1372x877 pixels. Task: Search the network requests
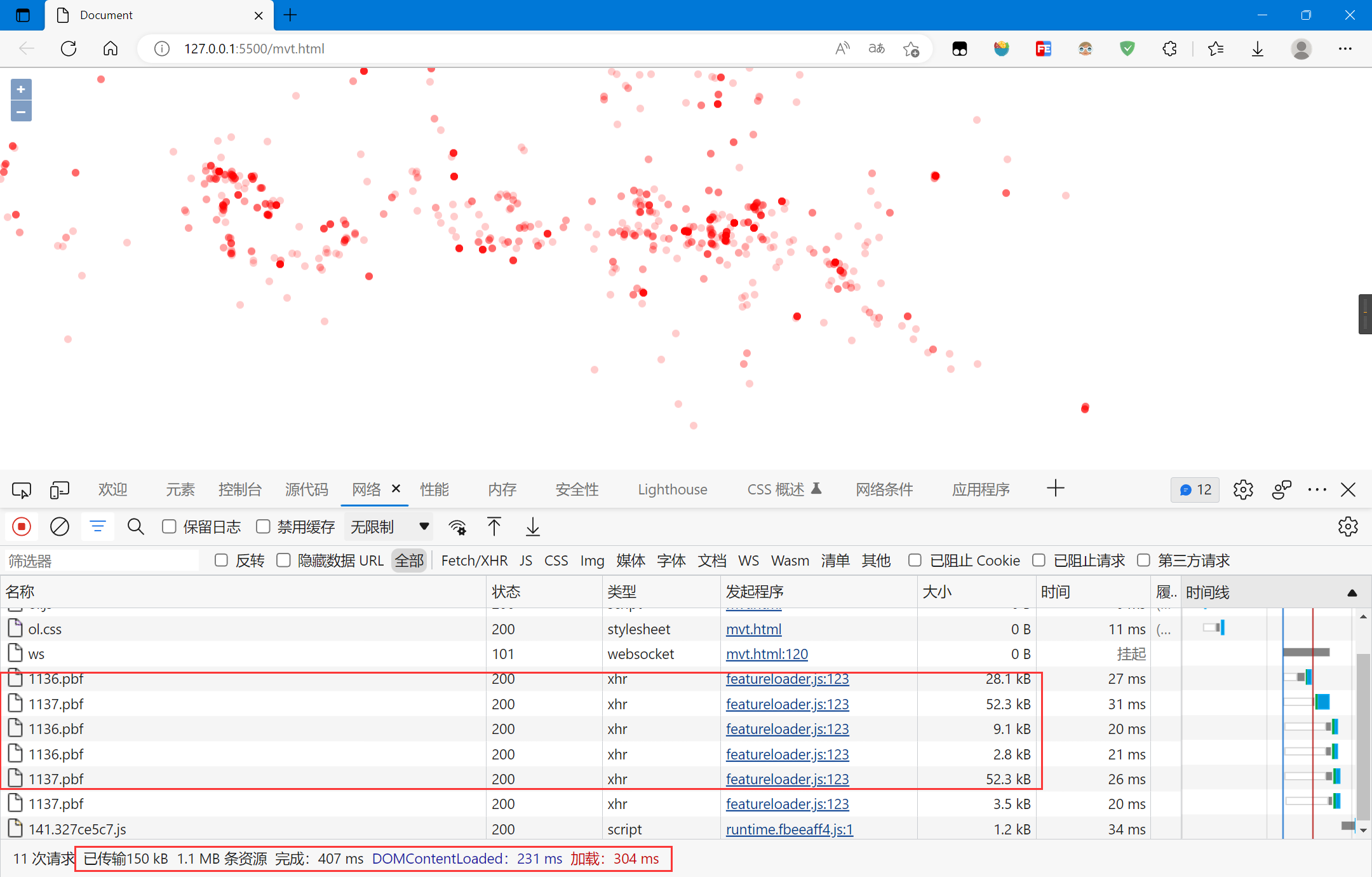tap(136, 527)
